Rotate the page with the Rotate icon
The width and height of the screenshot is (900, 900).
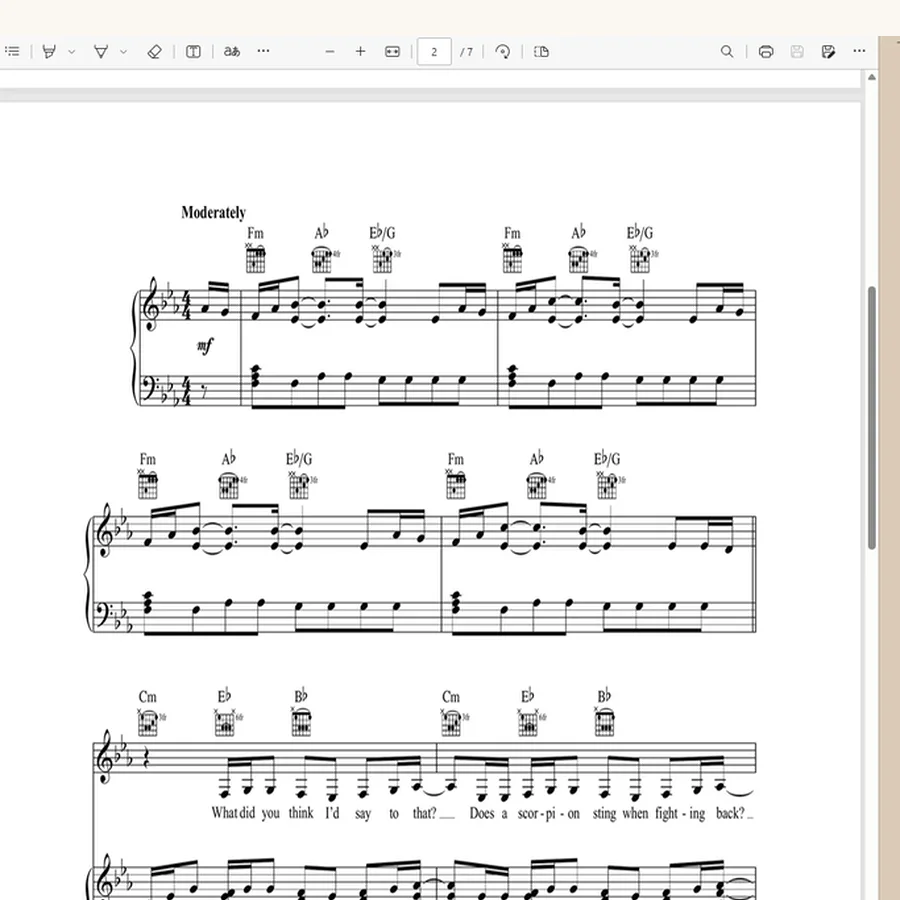pos(503,52)
